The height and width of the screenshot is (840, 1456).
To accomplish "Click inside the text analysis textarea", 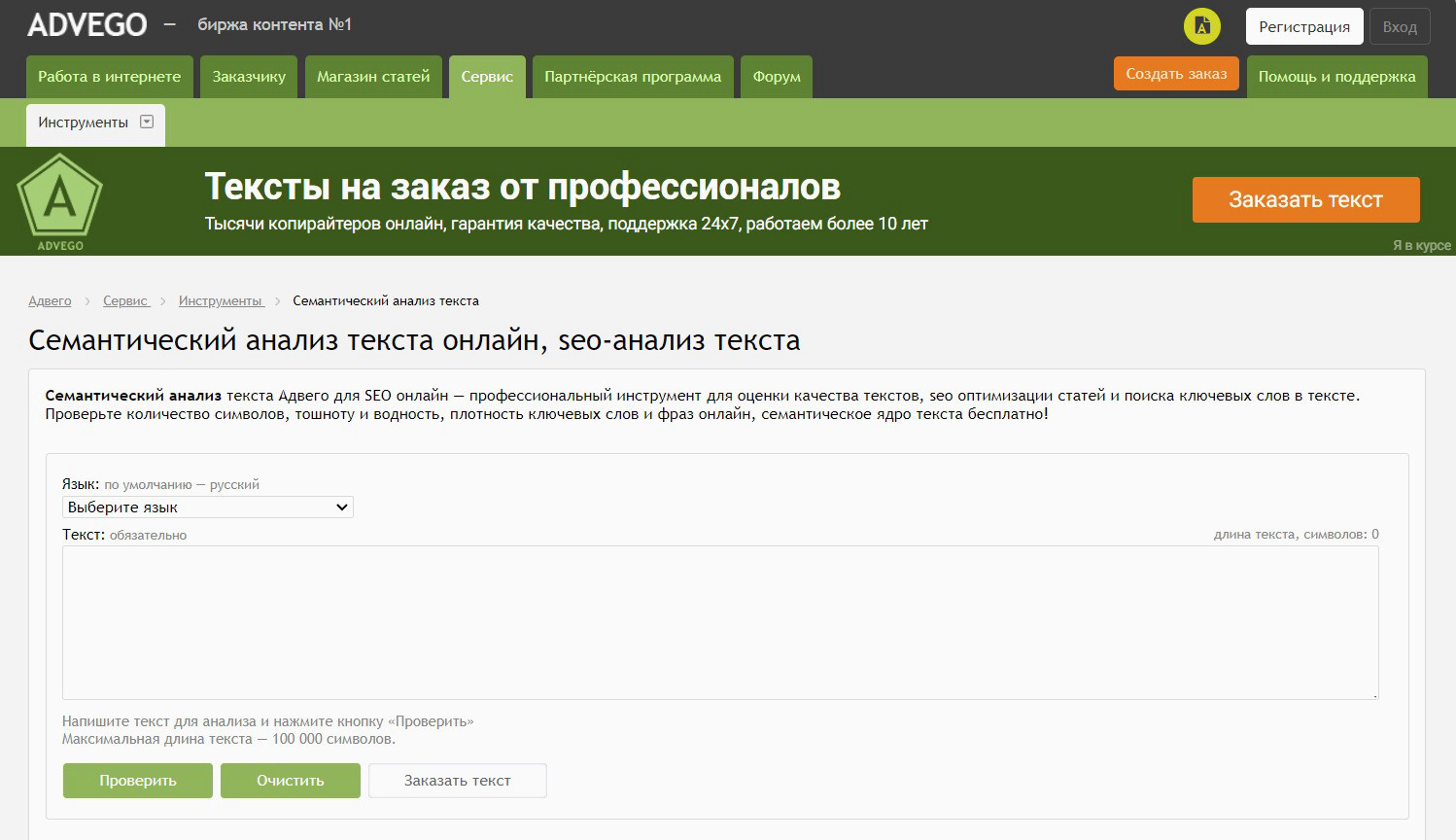I will [720, 622].
